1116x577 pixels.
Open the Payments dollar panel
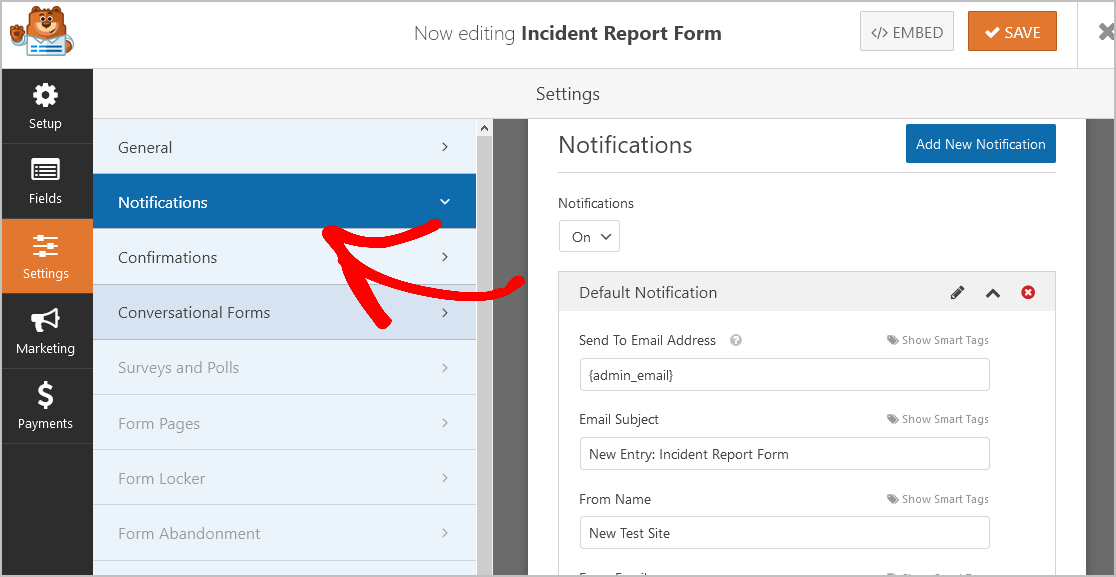46,406
